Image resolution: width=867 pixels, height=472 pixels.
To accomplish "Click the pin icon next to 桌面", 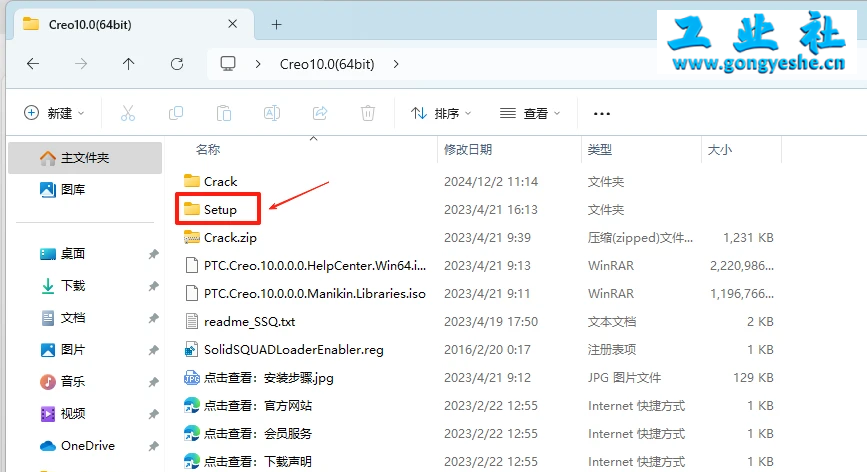I will tap(153, 254).
